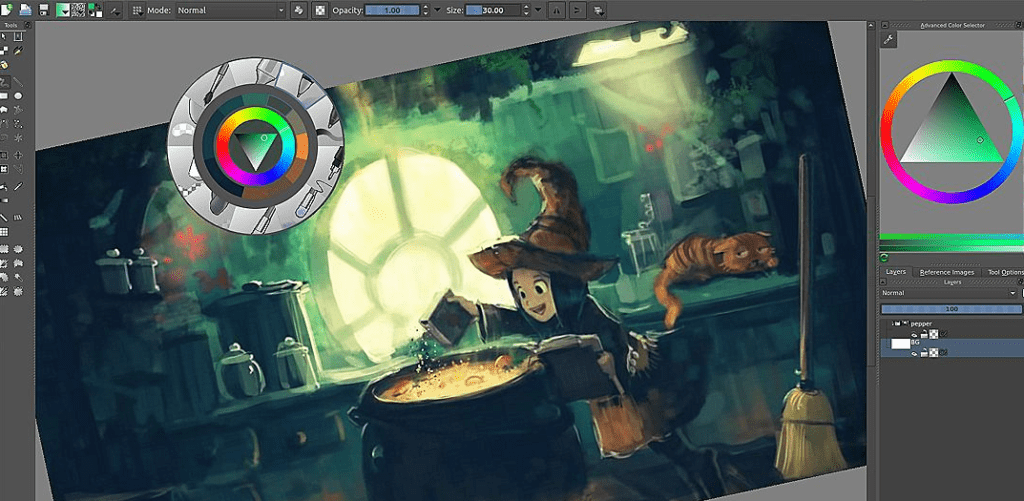Image resolution: width=1024 pixels, height=501 pixels.
Task: Expand dropdown arrow next to Opacity
Action: (x=437, y=10)
